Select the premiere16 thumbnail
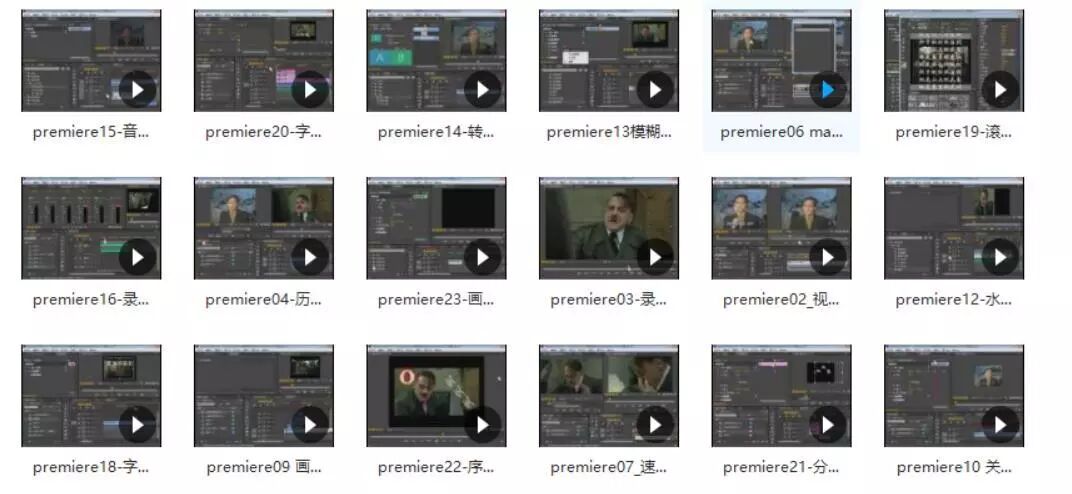Viewport: 1072px width, 494px height. (x=91, y=228)
